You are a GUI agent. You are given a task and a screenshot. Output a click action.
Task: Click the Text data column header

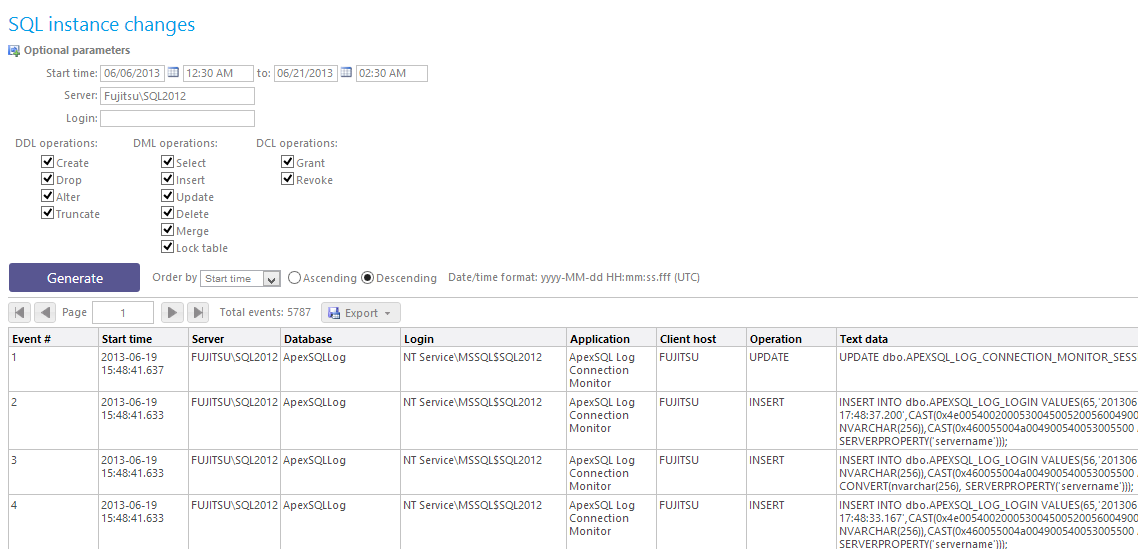(987, 338)
